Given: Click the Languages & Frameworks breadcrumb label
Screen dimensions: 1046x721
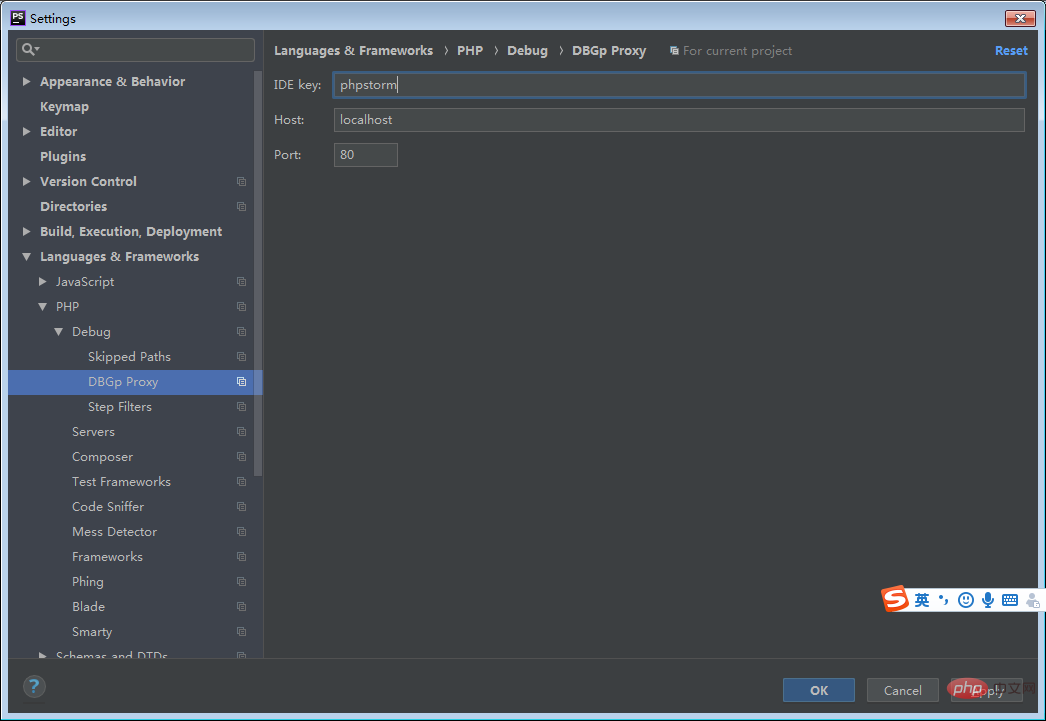Looking at the screenshot, I should 354,51.
